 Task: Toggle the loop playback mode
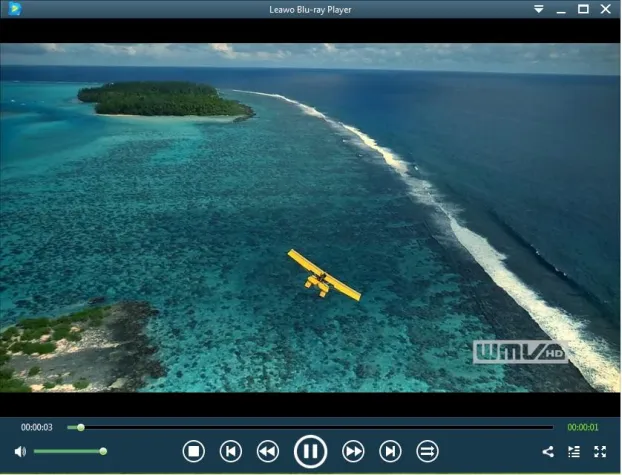click(x=427, y=451)
